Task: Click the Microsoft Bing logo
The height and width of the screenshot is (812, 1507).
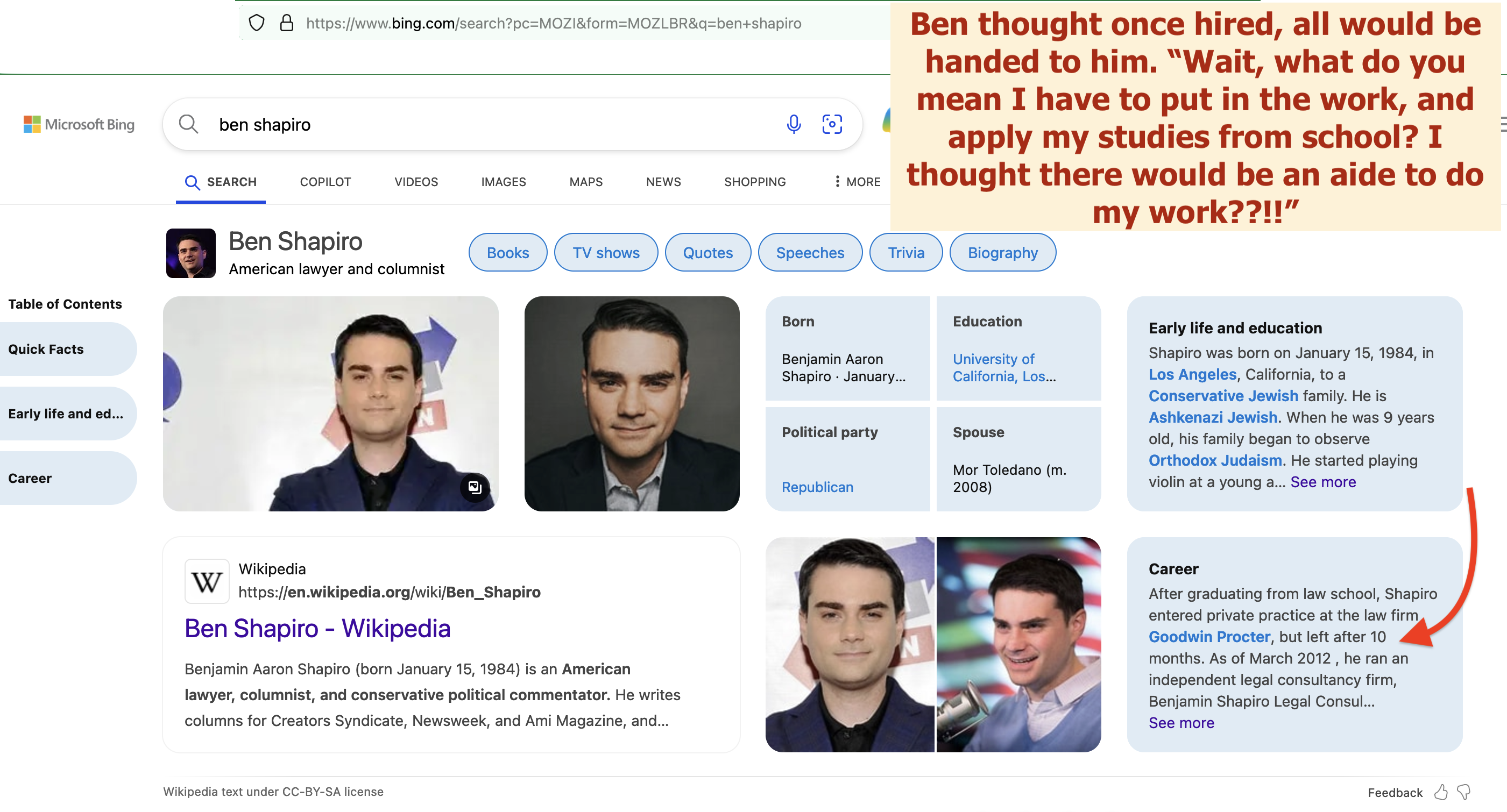Action: pos(79,125)
